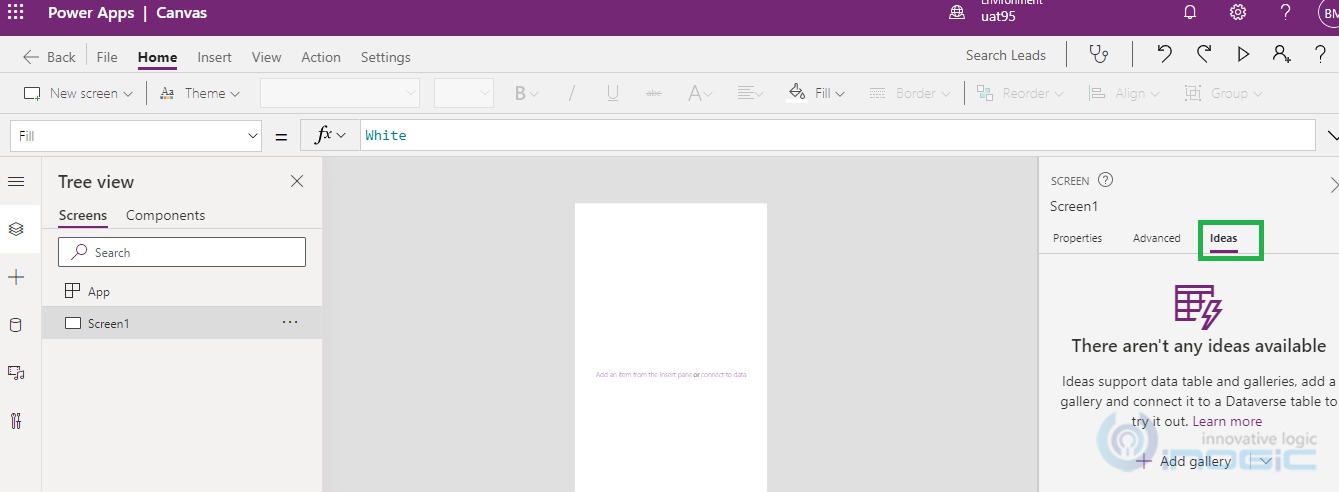This screenshot has width=1339, height=492.
Task: Open the Settings menu tab
Action: click(386, 57)
